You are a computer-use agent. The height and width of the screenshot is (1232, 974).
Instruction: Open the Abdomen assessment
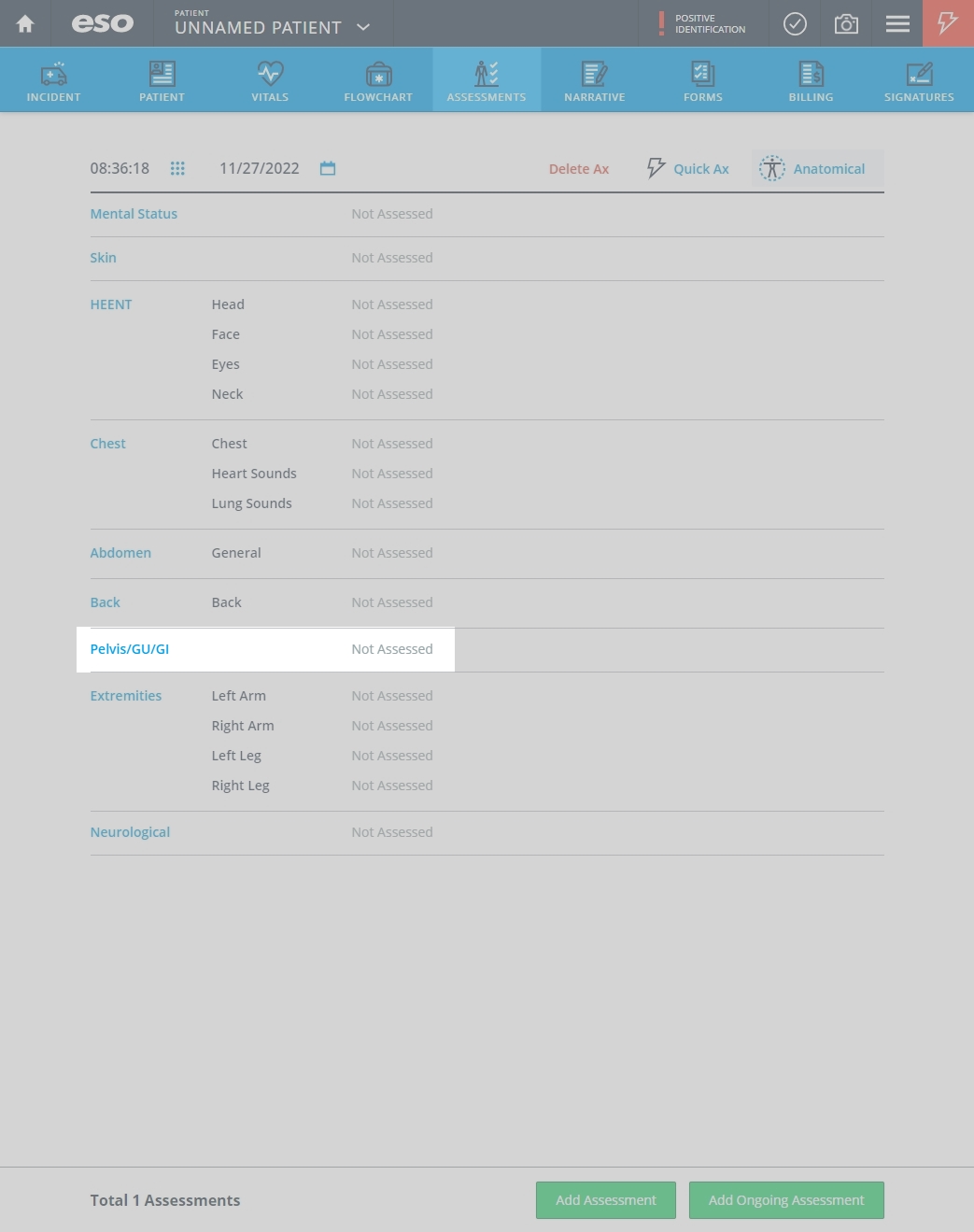[x=120, y=553]
